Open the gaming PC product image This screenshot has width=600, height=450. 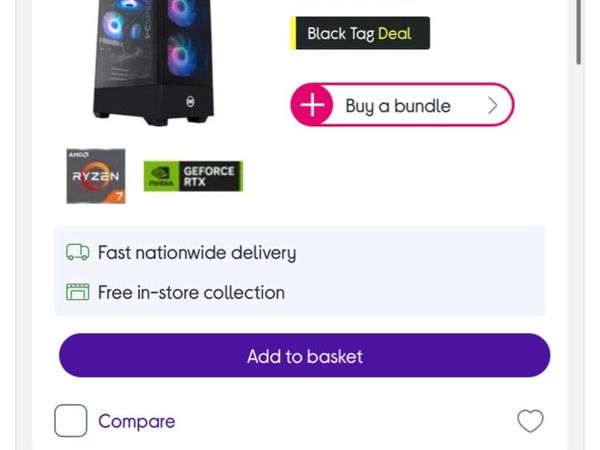coord(153,61)
